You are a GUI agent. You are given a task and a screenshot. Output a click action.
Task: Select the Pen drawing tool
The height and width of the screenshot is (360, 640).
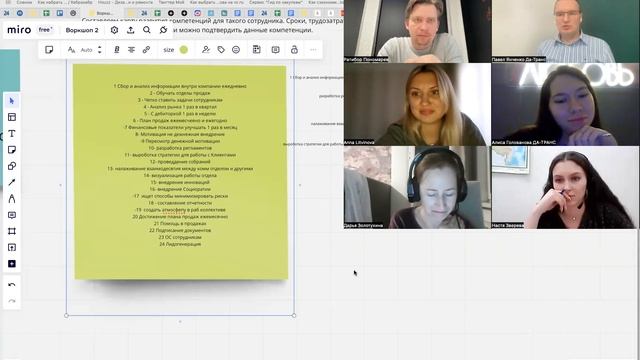pyautogui.click(x=11, y=199)
